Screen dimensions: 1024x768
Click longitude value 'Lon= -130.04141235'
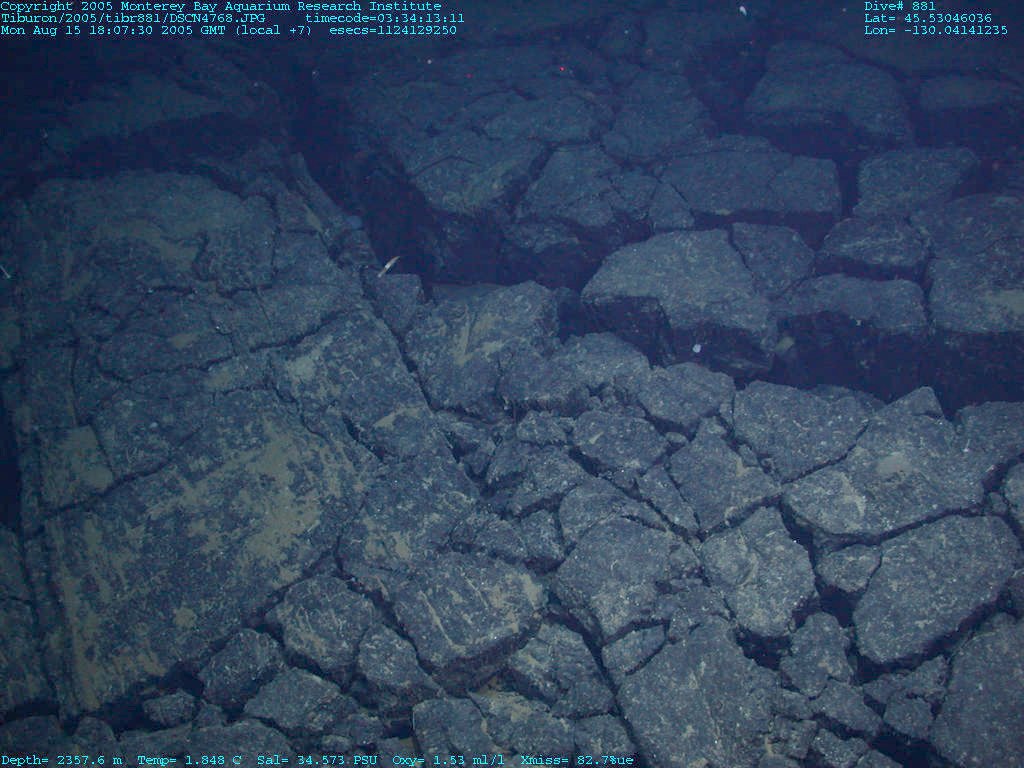[936, 30]
